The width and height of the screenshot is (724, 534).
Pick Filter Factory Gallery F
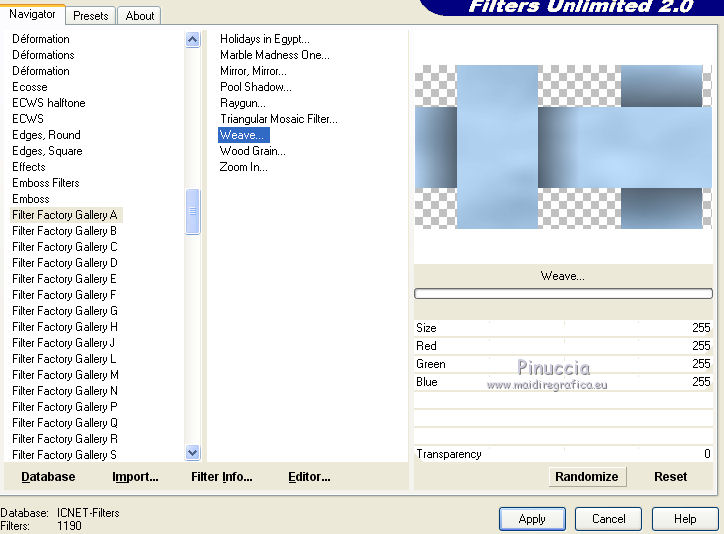(64, 295)
